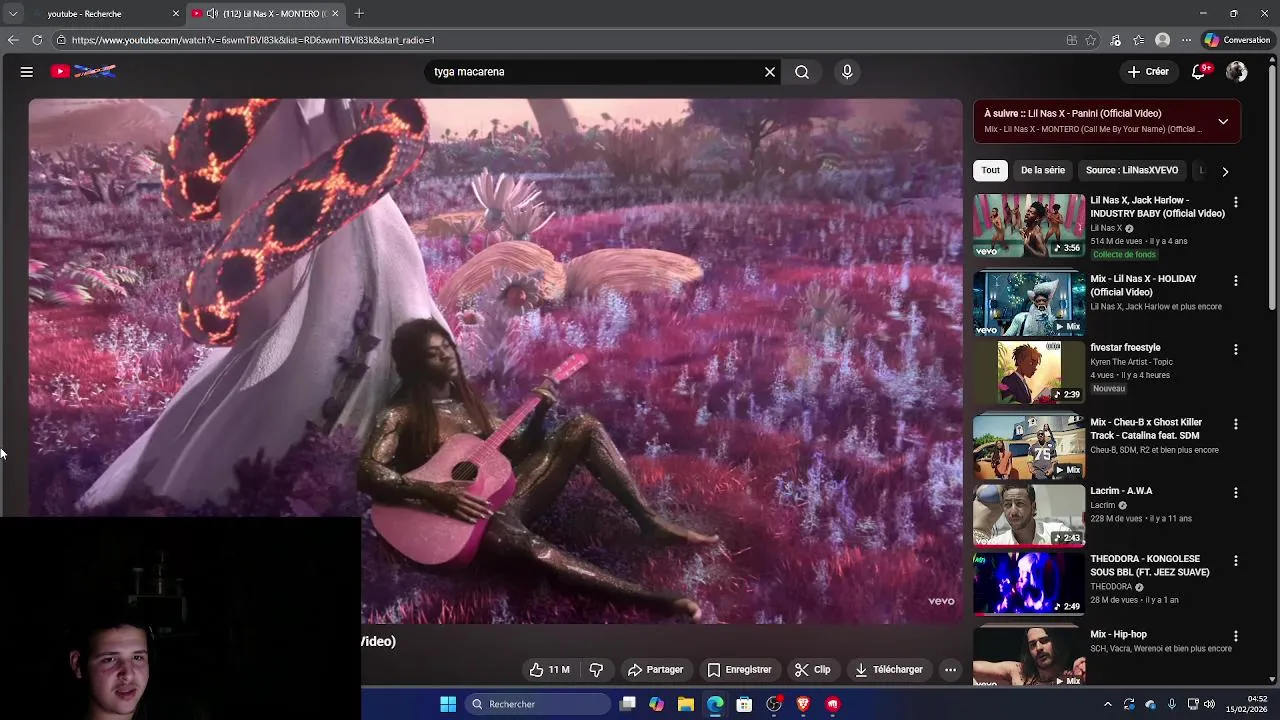Open the tab actions dropdown at top-left

coord(13,13)
